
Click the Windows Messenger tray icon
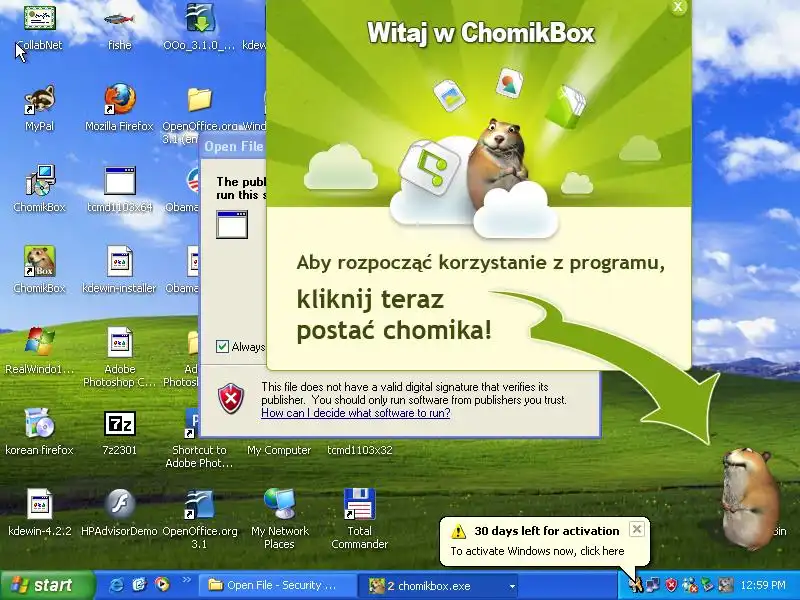[690, 585]
